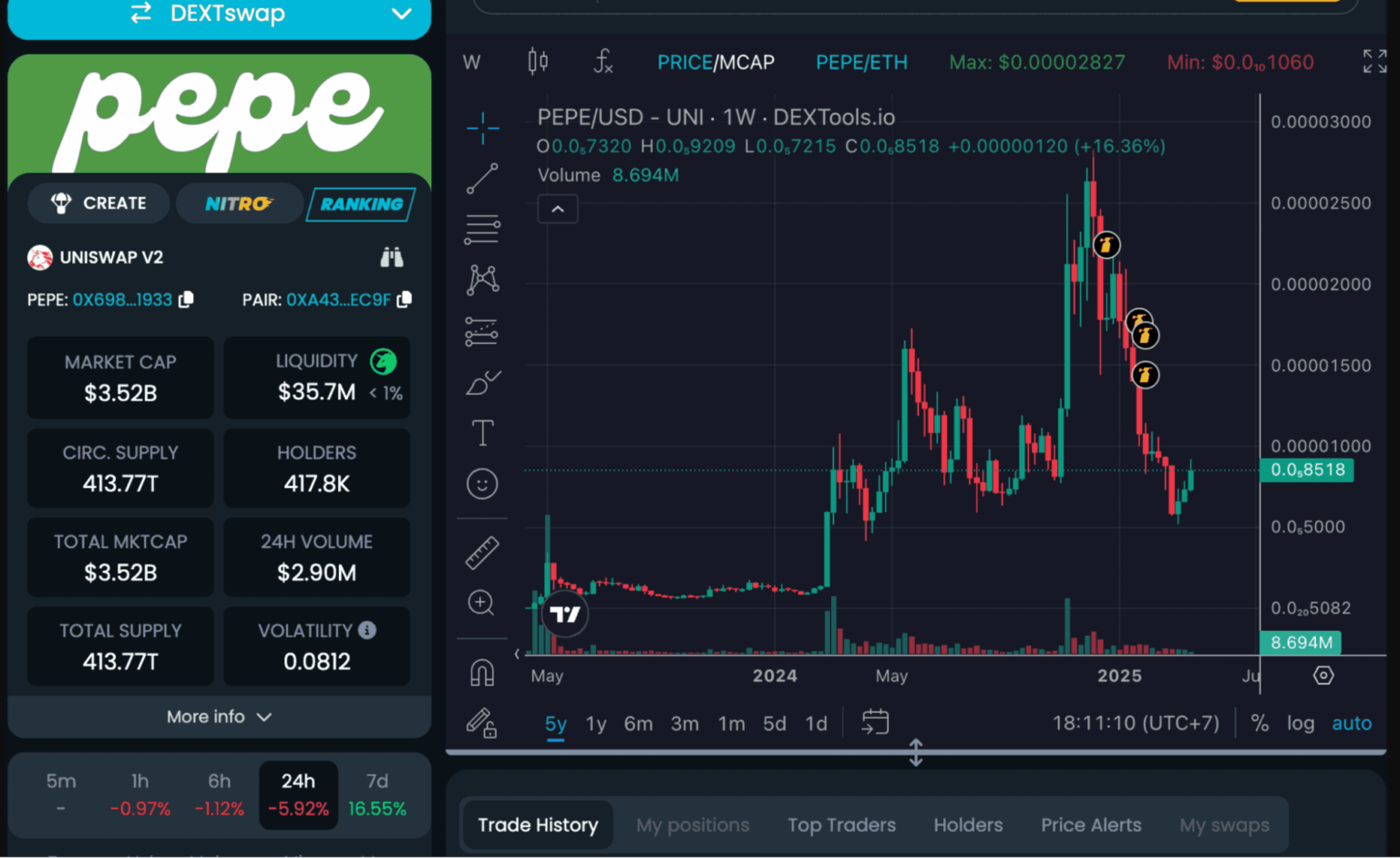
Task: Toggle auto scale mode
Action: (x=1352, y=723)
